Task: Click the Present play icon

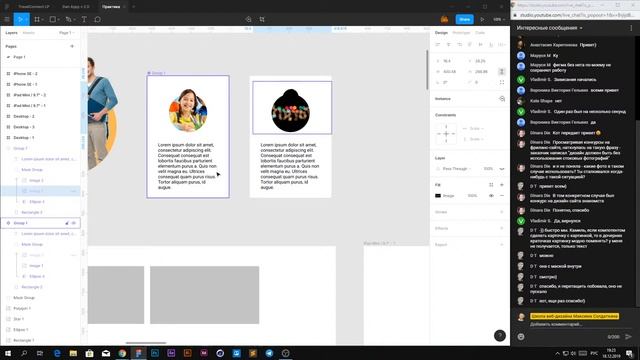Action: pos(482,19)
